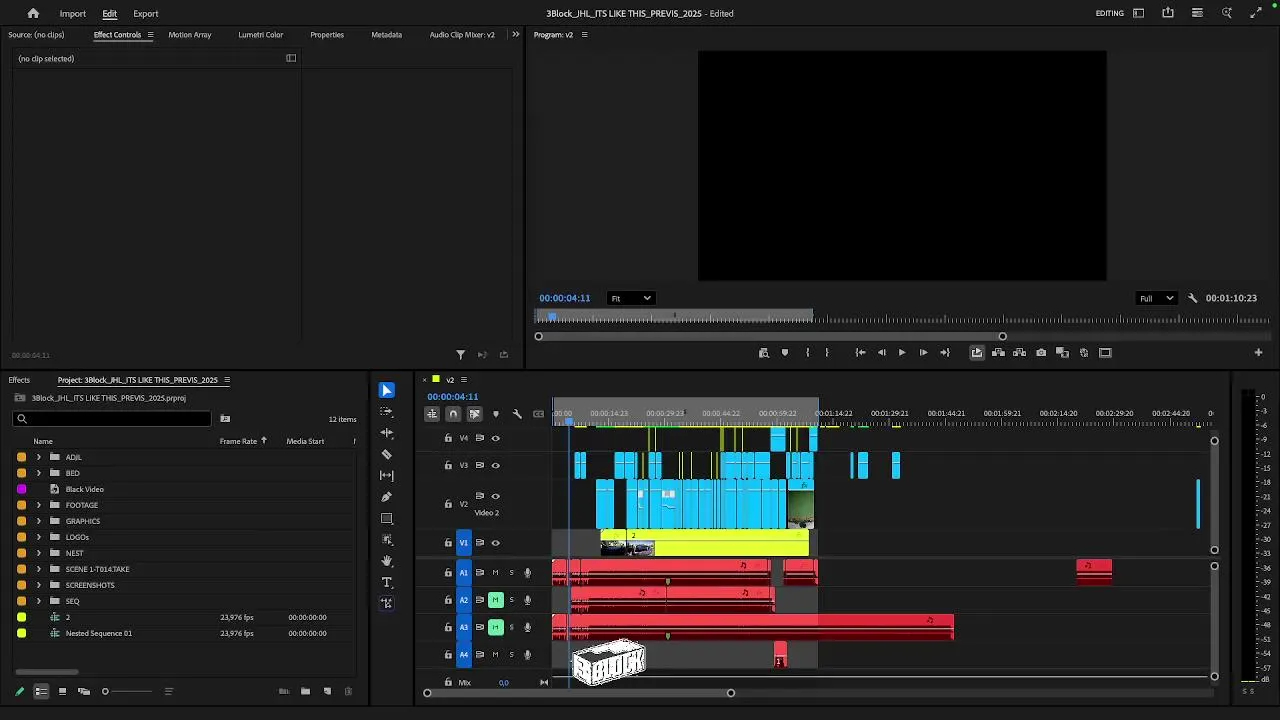Unmute audio track A3

pos(495,627)
